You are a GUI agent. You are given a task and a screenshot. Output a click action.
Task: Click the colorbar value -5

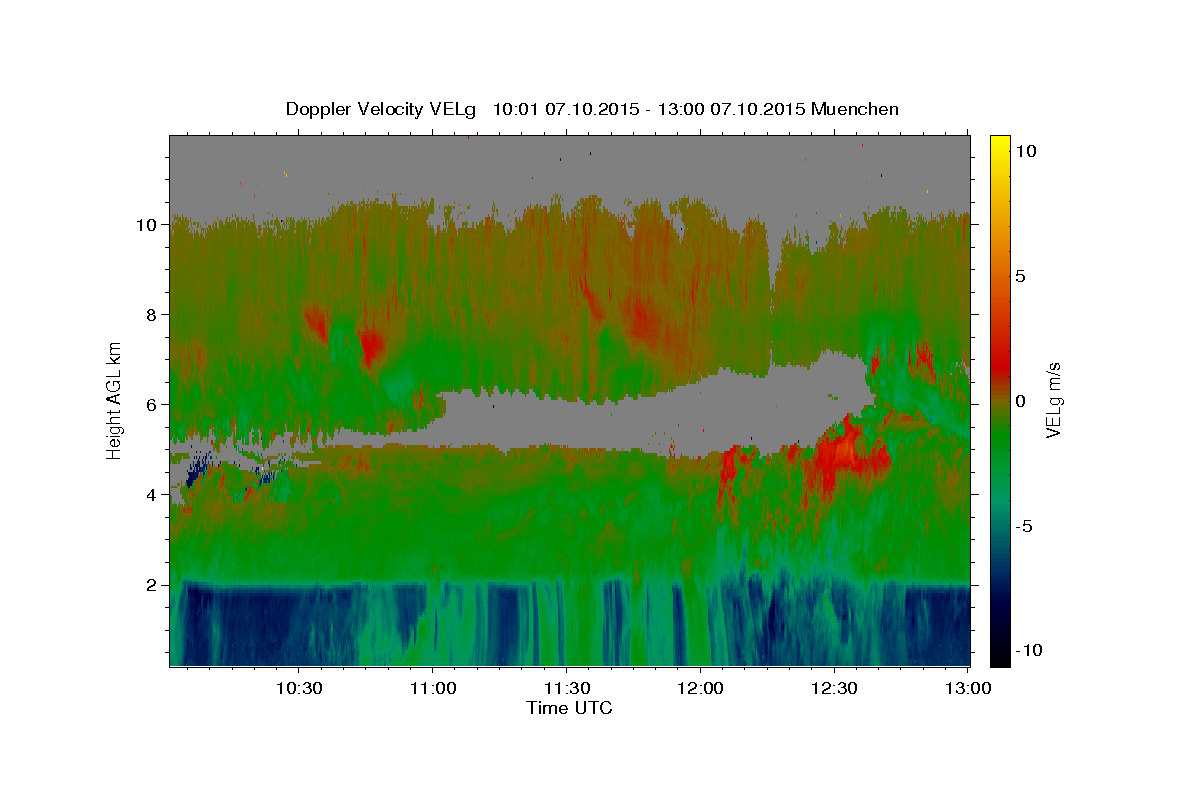(x=1025, y=526)
